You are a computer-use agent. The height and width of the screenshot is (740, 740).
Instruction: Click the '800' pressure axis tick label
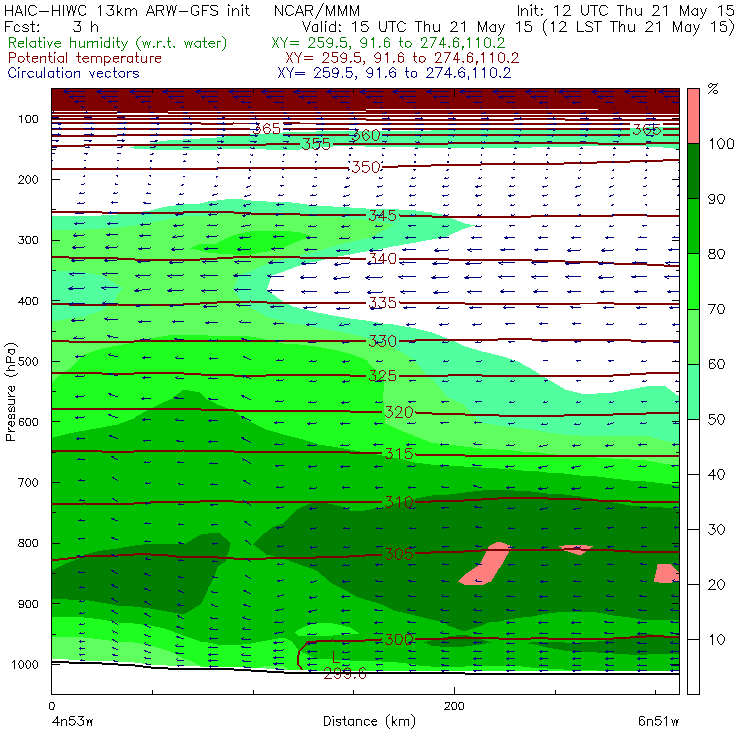coord(28,543)
